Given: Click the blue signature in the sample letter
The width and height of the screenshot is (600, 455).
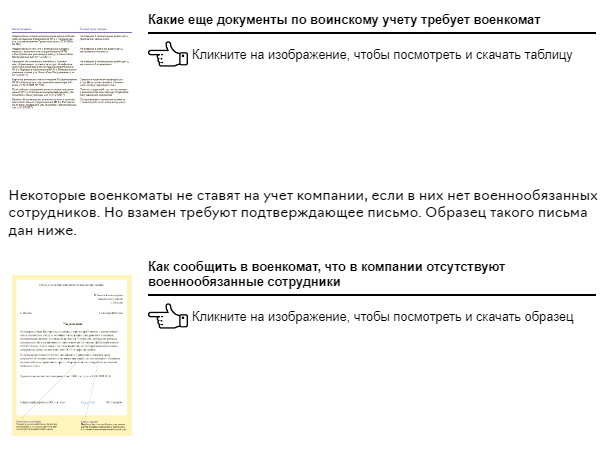Looking at the screenshot, I should 88,401.
